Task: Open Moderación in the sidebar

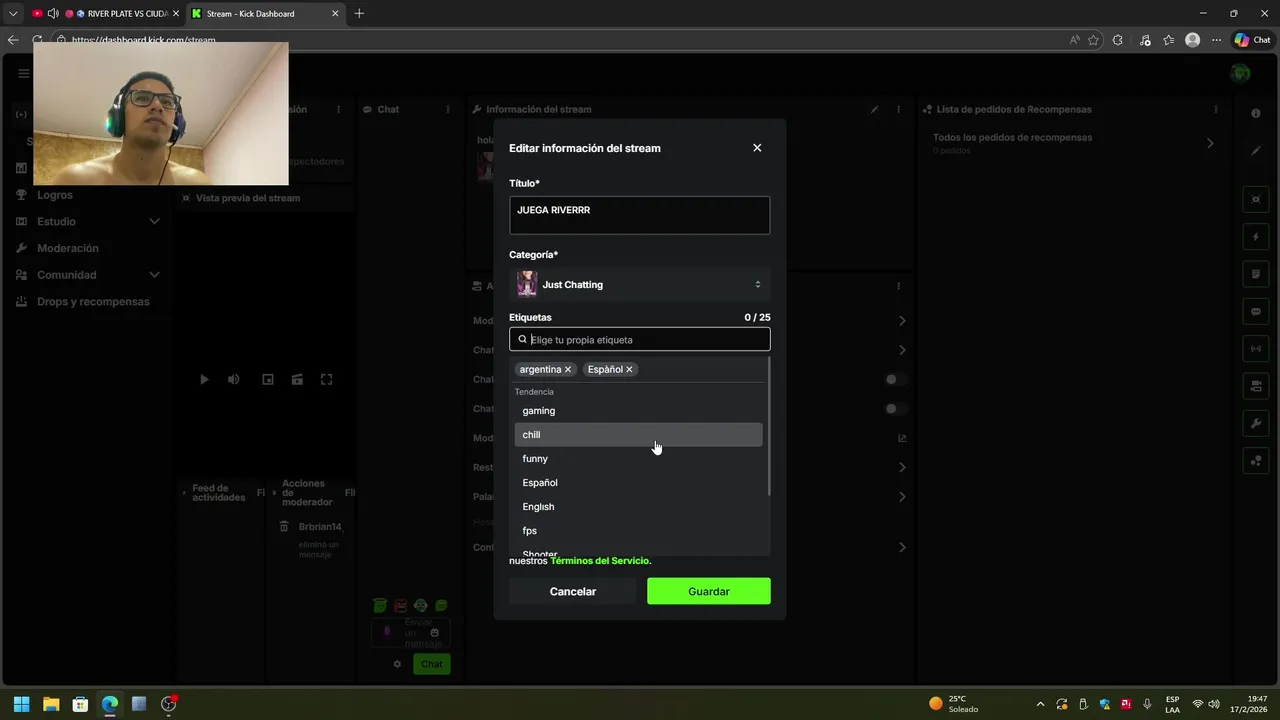Action: (68, 248)
